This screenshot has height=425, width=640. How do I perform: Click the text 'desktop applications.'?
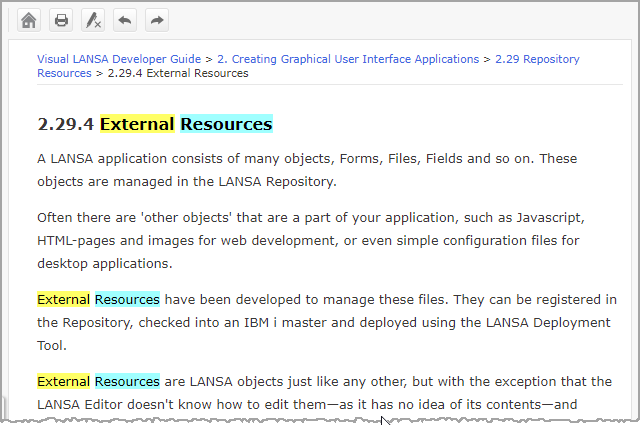[x=105, y=264]
